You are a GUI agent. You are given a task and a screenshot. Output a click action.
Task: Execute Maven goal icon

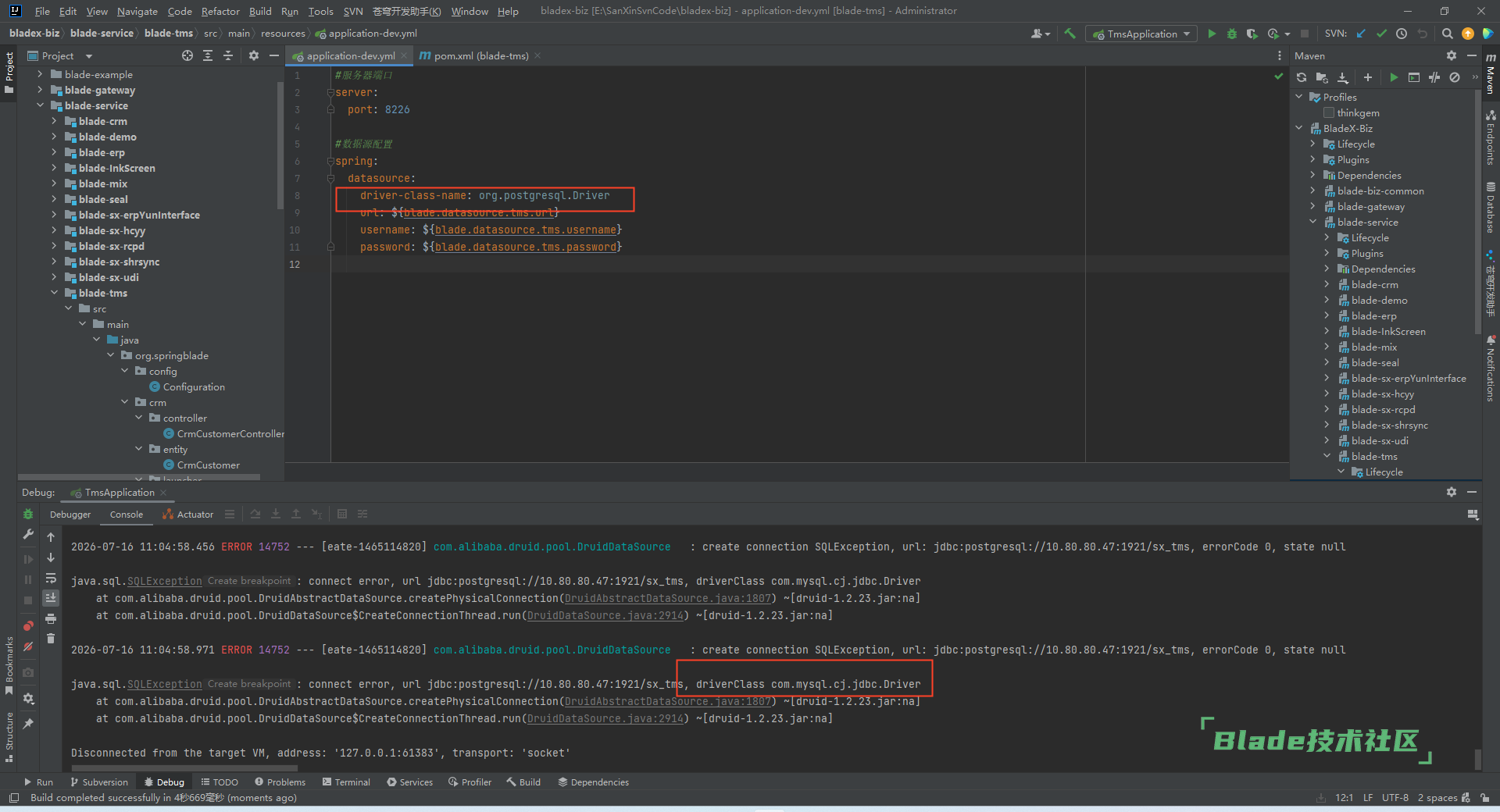tap(1414, 77)
